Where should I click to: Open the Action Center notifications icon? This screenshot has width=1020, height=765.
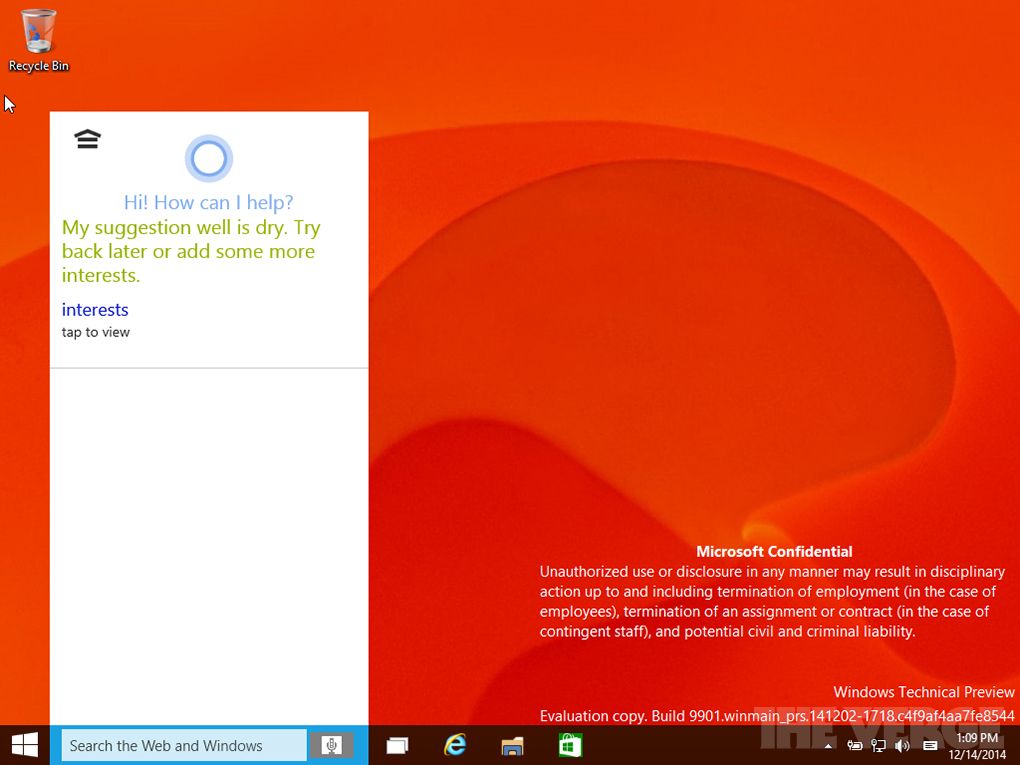coord(930,746)
